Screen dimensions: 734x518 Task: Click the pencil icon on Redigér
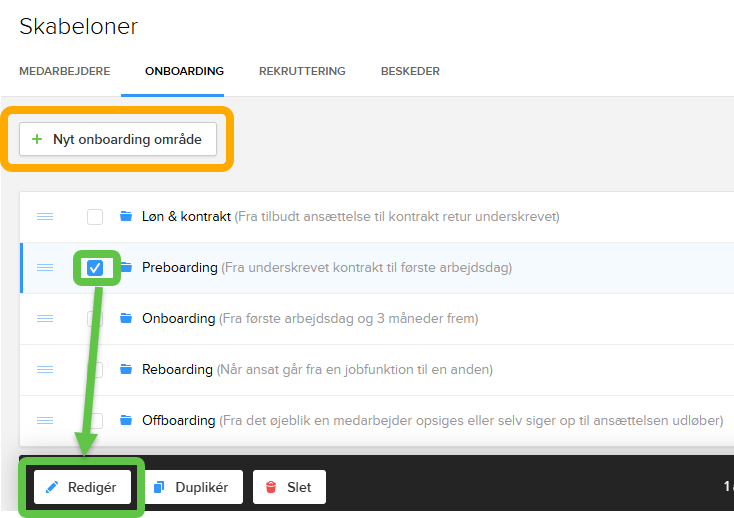(51, 487)
